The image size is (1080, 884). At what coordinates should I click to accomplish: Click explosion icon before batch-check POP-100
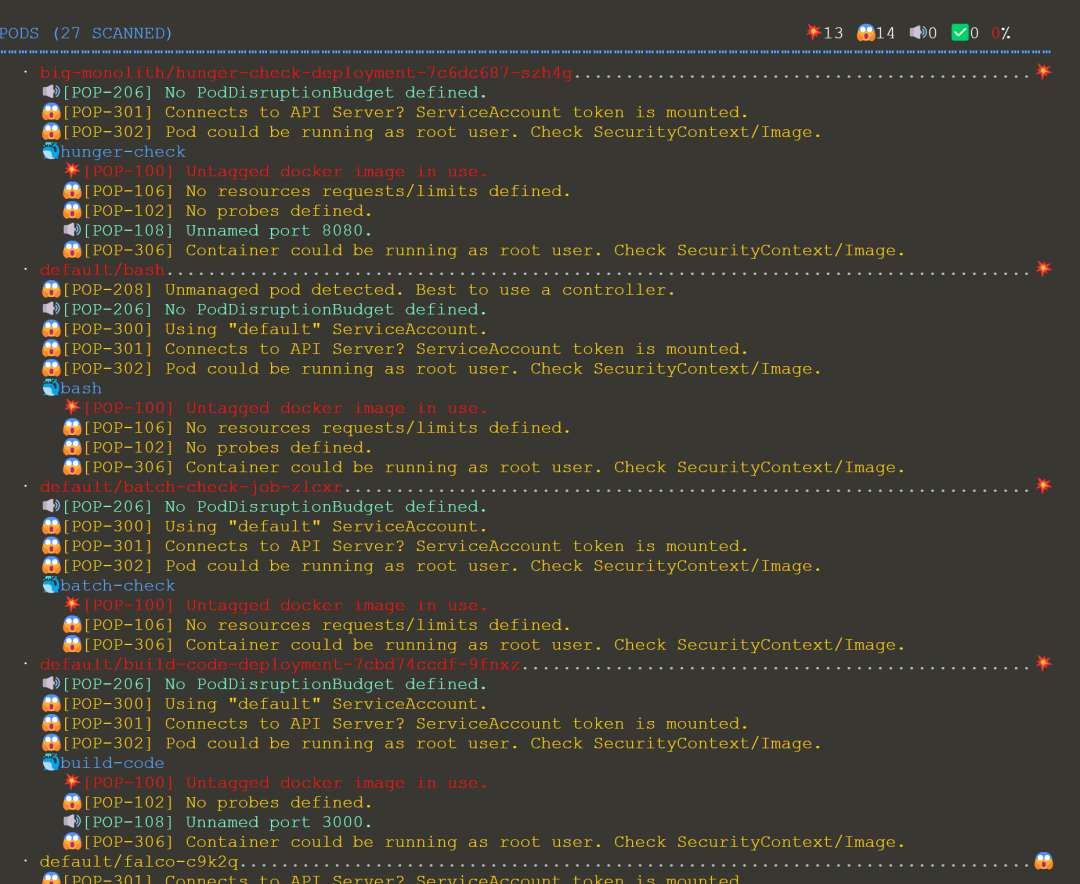(72, 604)
